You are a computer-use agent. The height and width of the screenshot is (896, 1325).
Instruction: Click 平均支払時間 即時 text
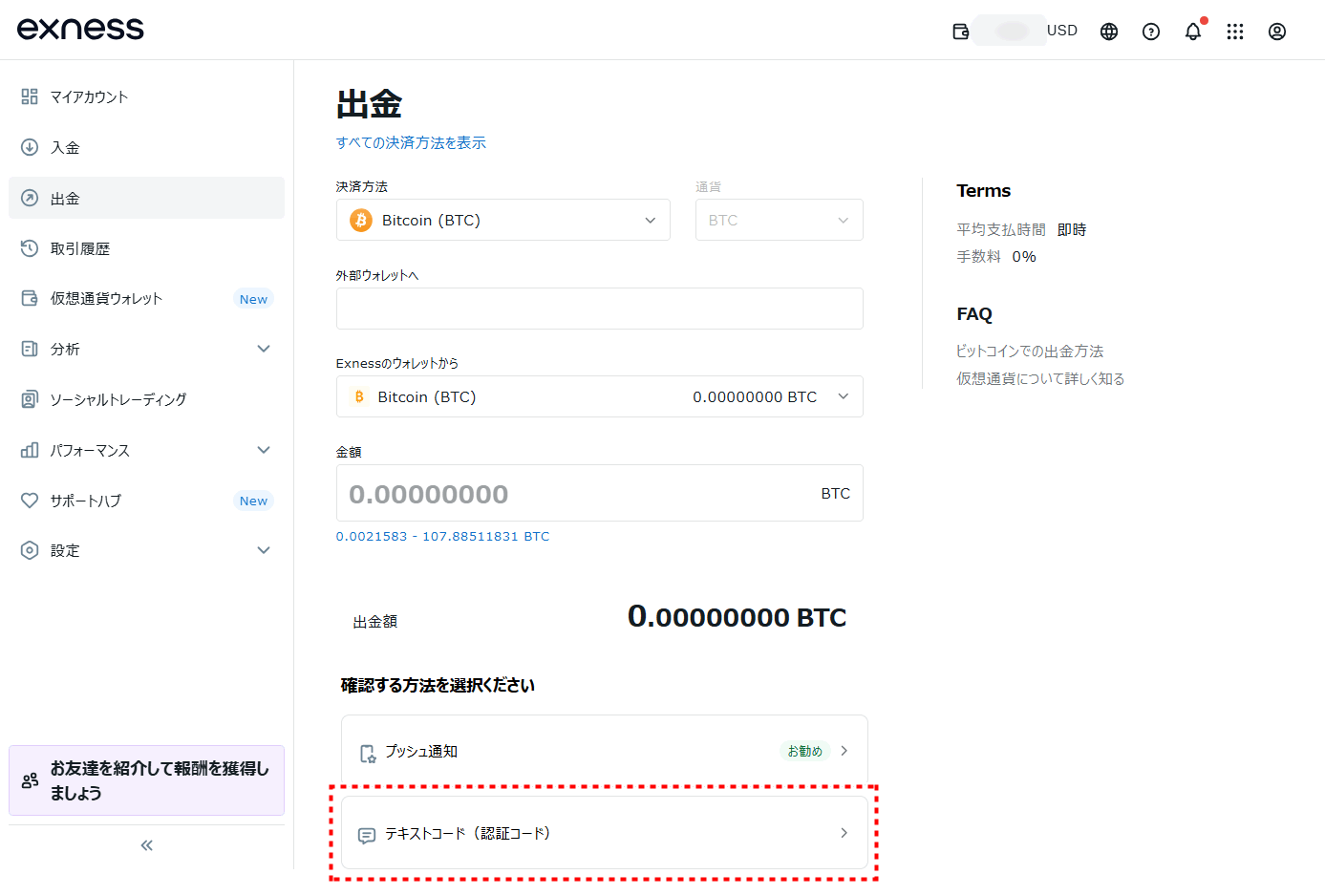point(1021,230)
